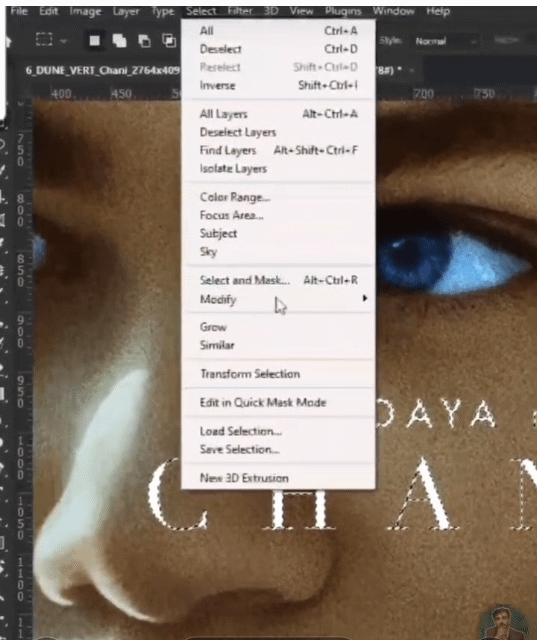Open the Filter menu in menu bar

click(x=240, y=11)
